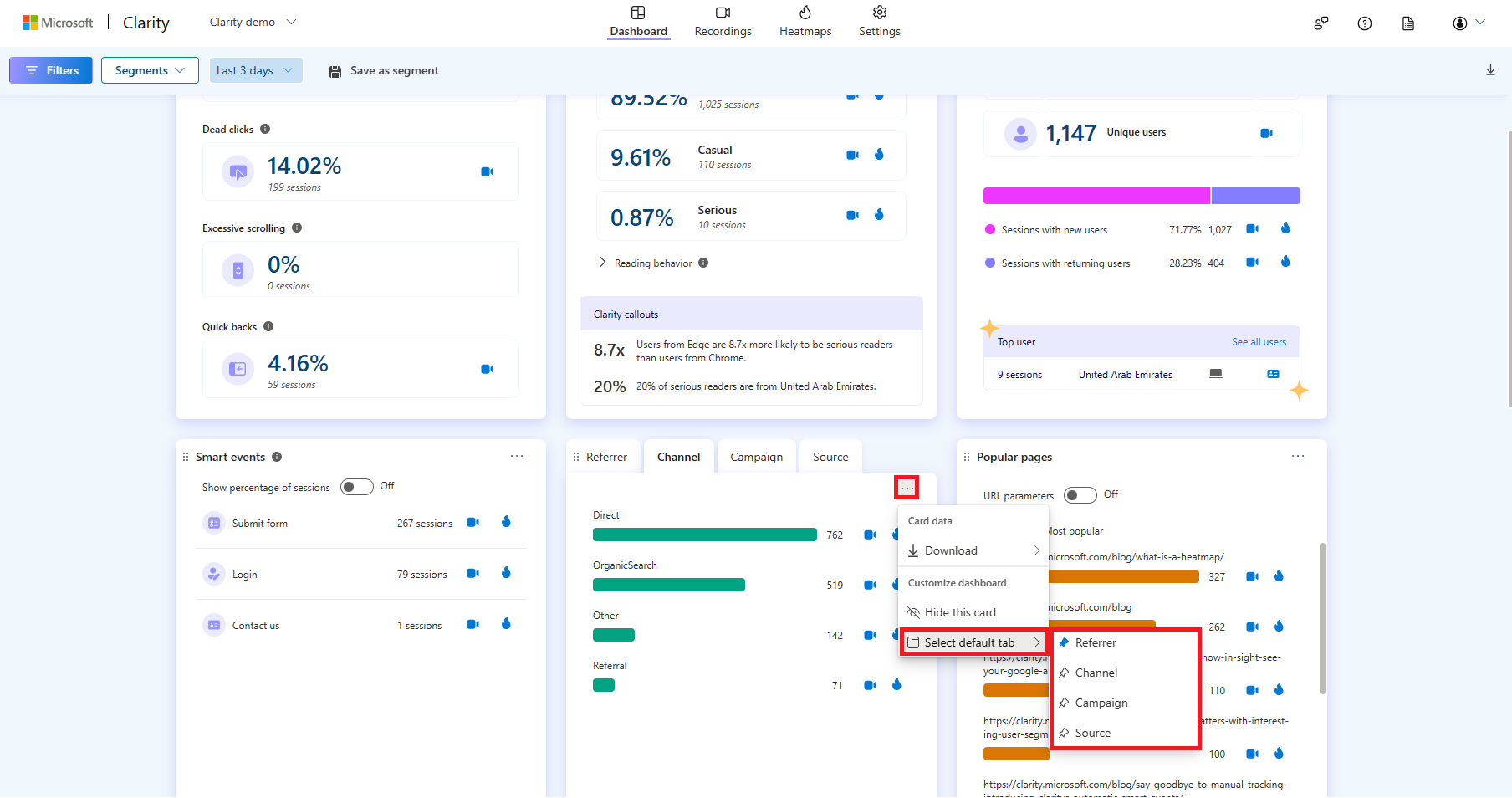This screenshot has height=798, width=1512.
Task: Switch to the Source card tab
Action: click(830, 457)
